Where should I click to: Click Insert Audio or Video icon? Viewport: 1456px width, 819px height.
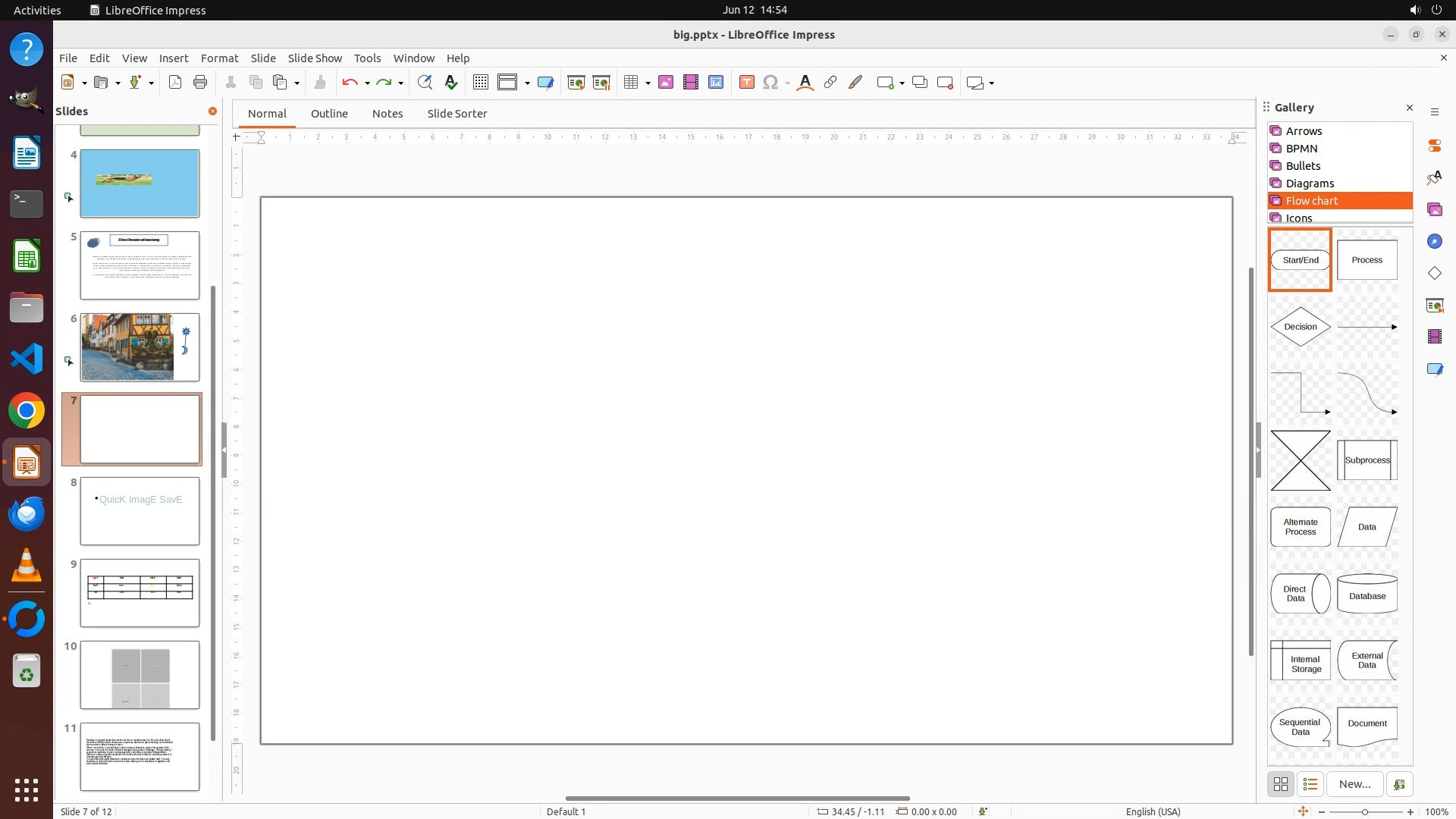coord(691,83)
